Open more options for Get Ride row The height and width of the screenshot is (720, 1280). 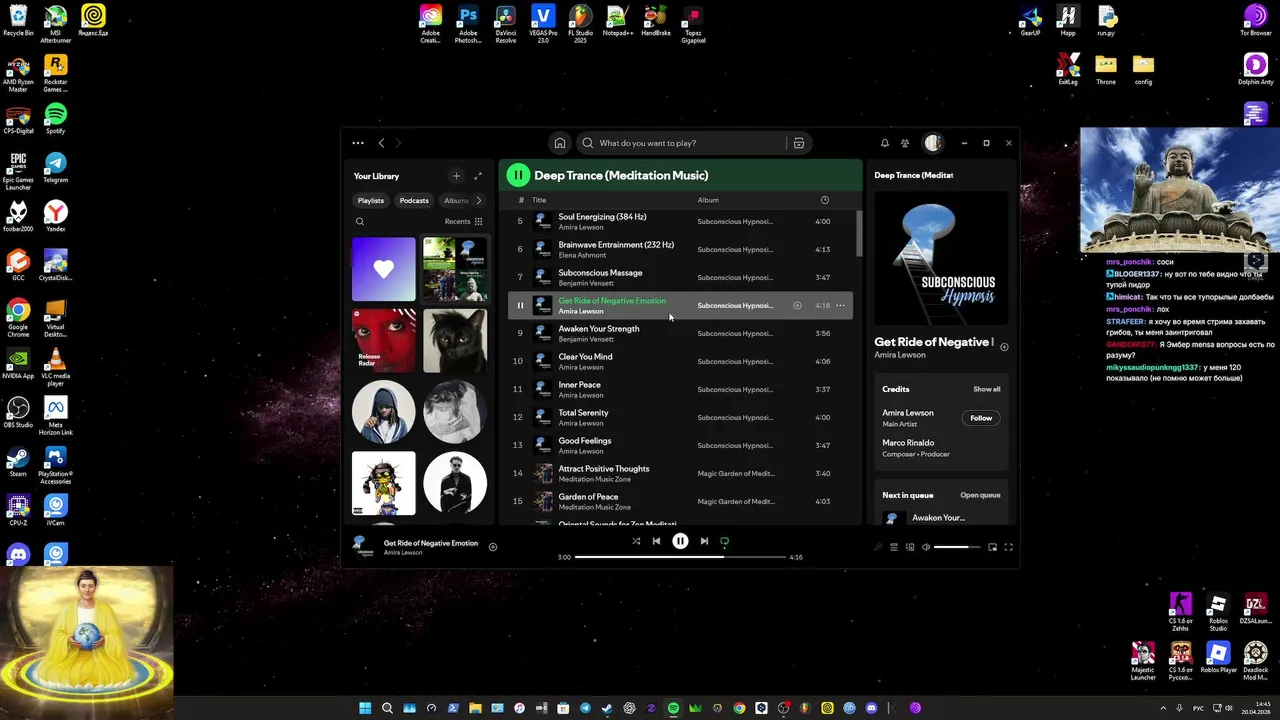point(840,305)
